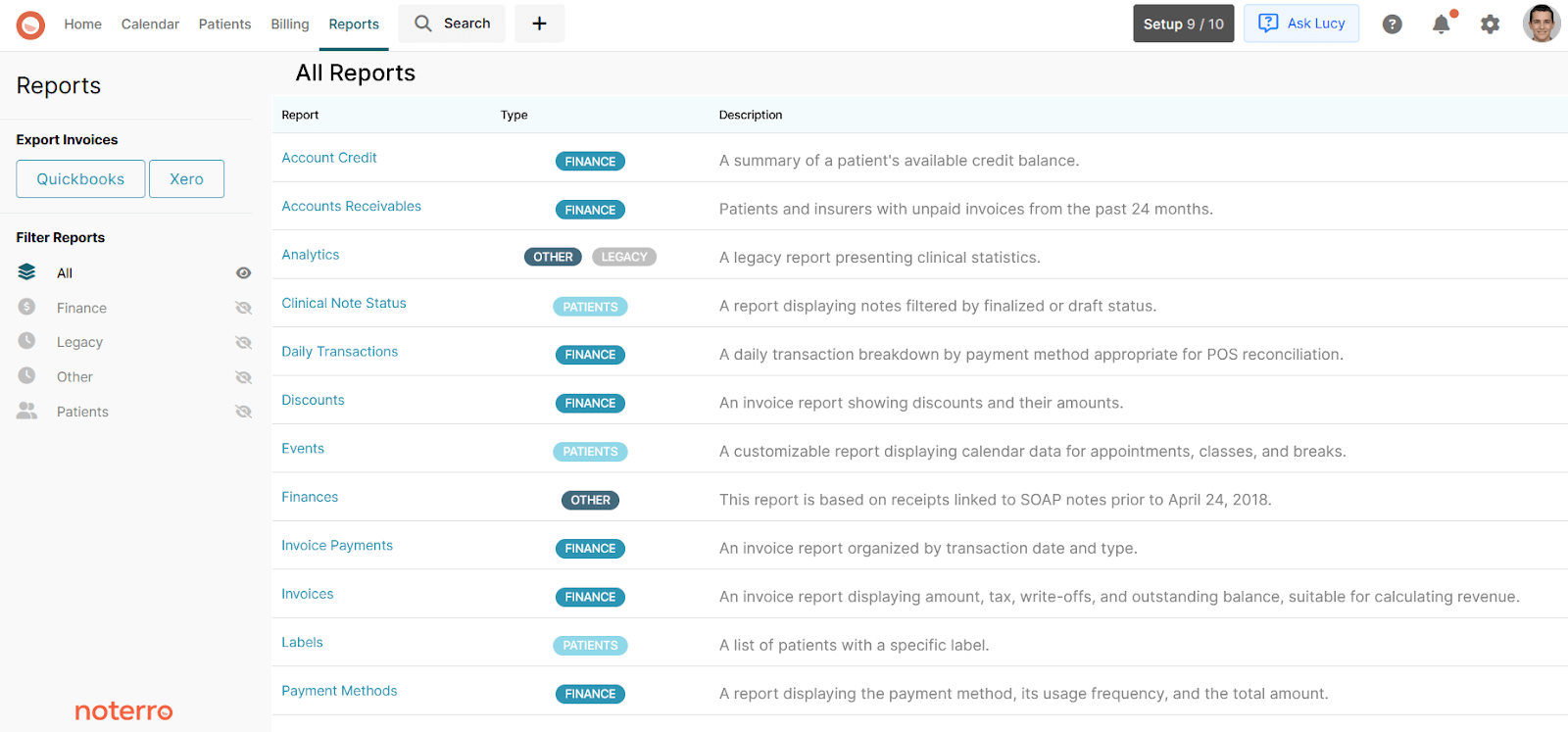
Task: Open the Events report
Action: tap(303, 449)
